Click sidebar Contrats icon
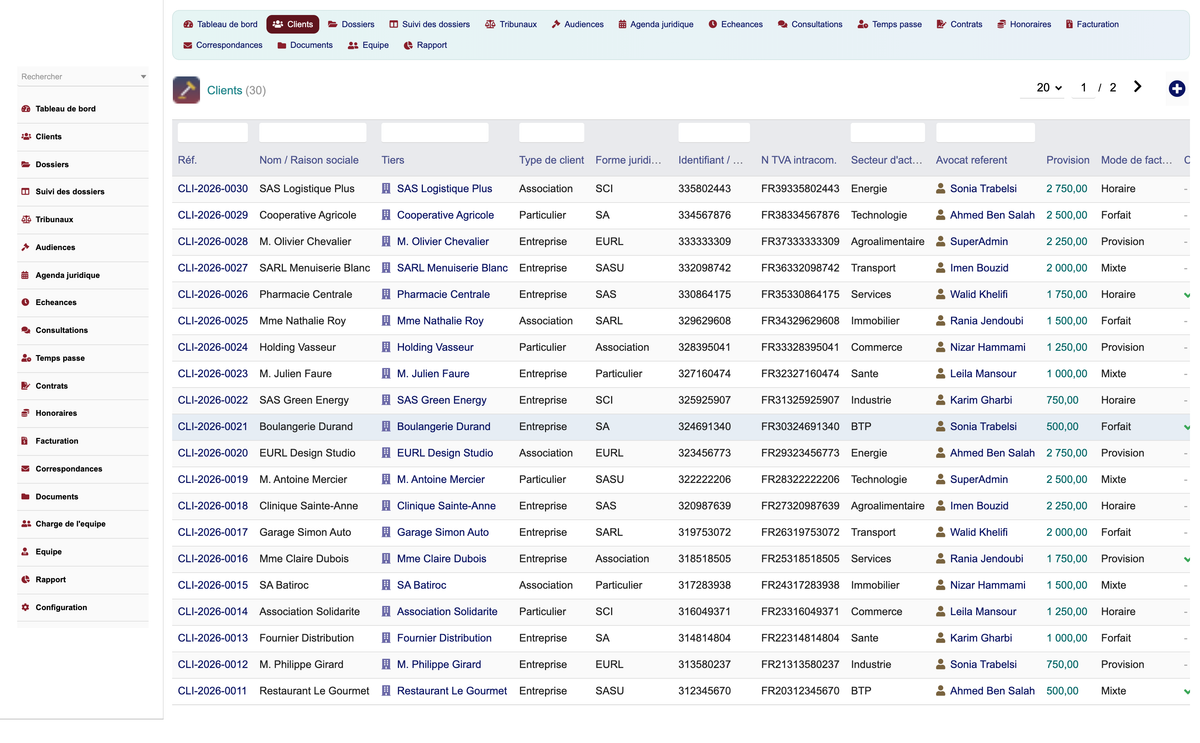This screenshot has height=743, width=1200. [x=26, y=386]
